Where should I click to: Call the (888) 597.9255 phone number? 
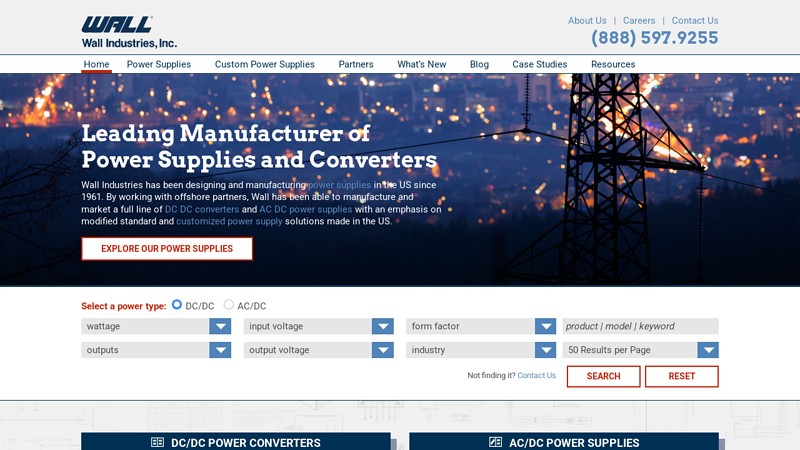pos(655,38)
